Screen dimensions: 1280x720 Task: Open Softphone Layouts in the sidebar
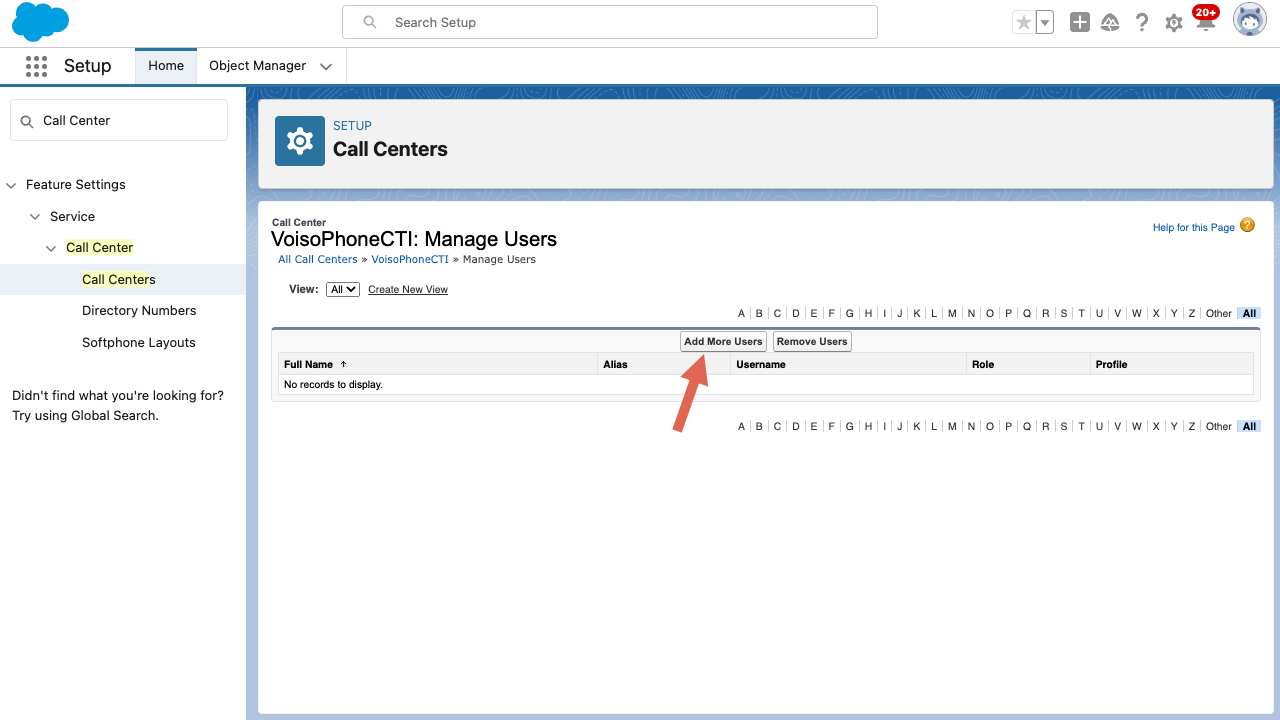click(x=139, y=343)
